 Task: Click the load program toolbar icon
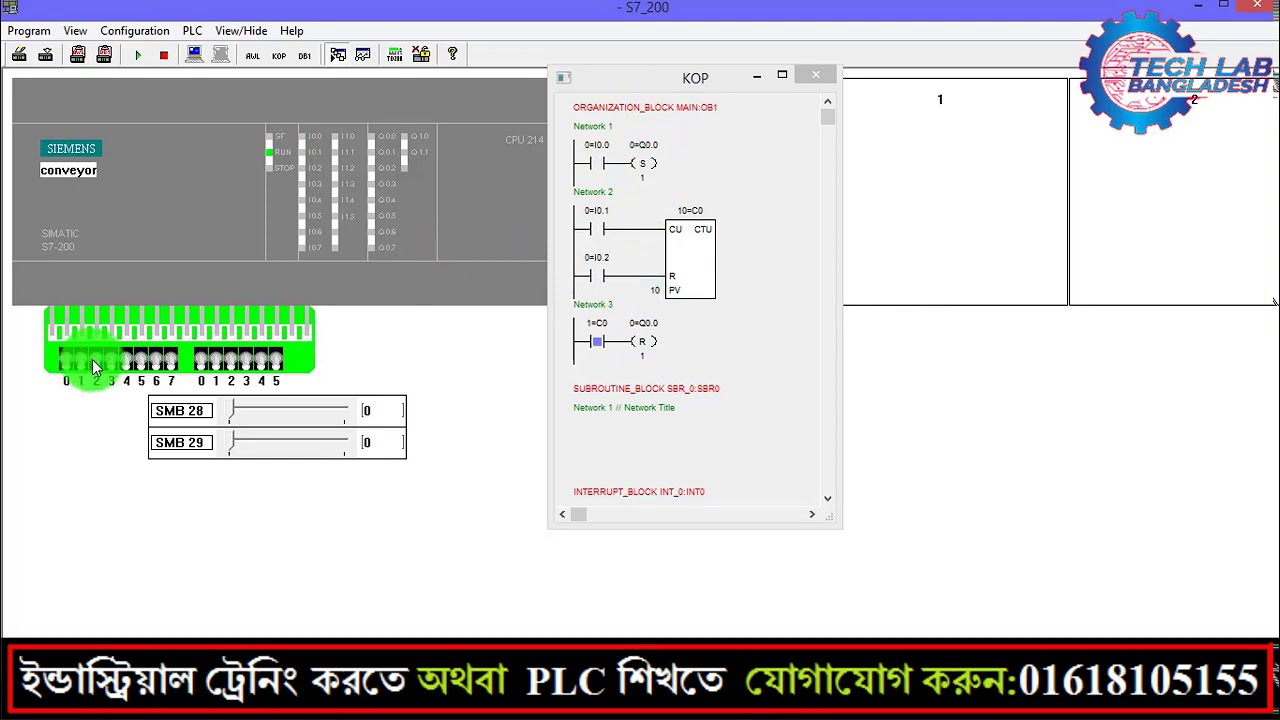click(19, 55)
